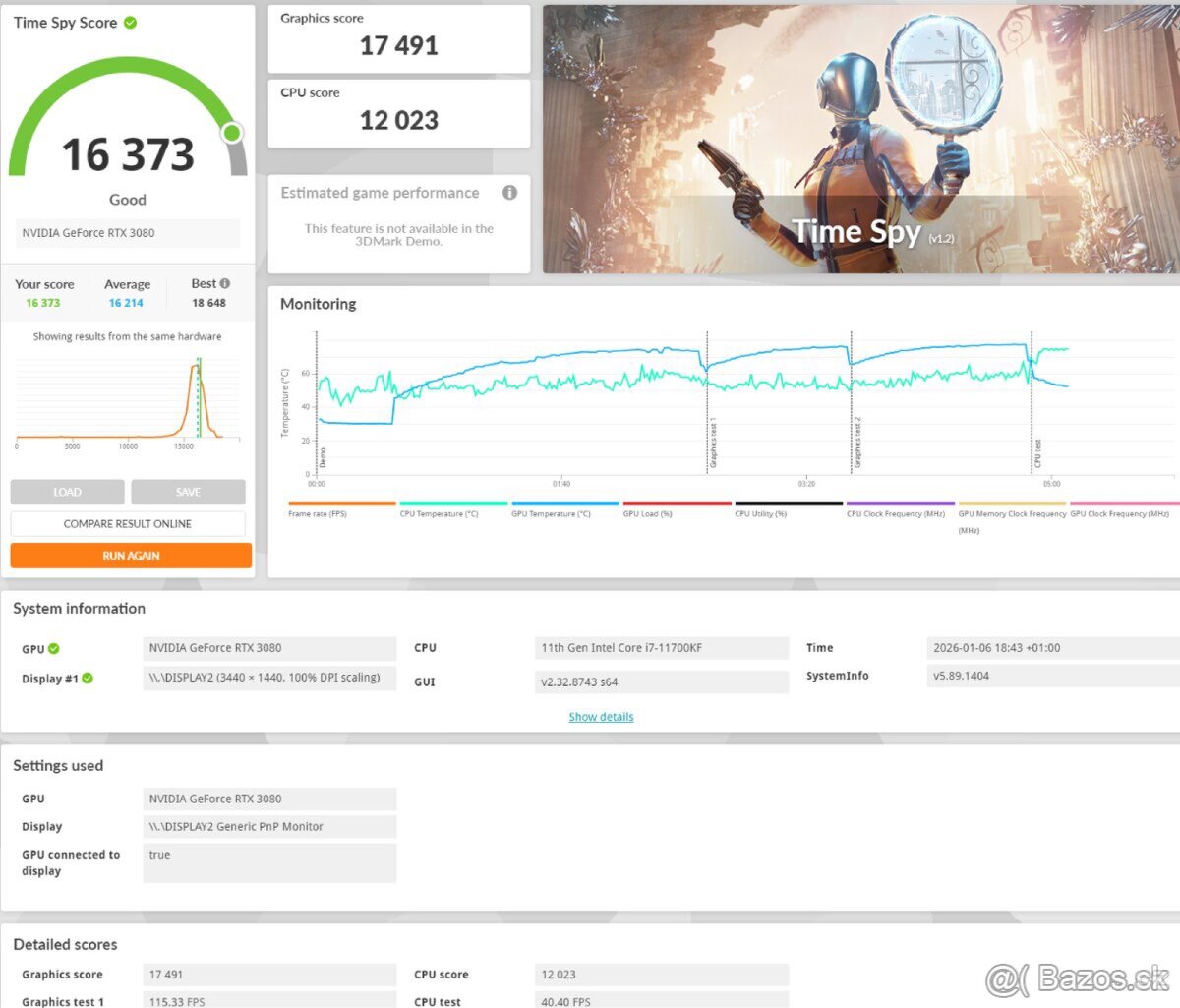Click the Time Spy v1.2 banner artwork
This screenshot has height=1008, width=1180.
[x=860, y=138]
